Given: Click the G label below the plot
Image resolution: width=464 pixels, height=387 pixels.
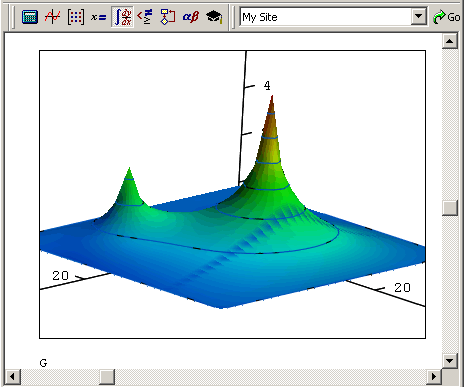Looking at the screenshot, I should pyautogui.click(x=43, y=363).
